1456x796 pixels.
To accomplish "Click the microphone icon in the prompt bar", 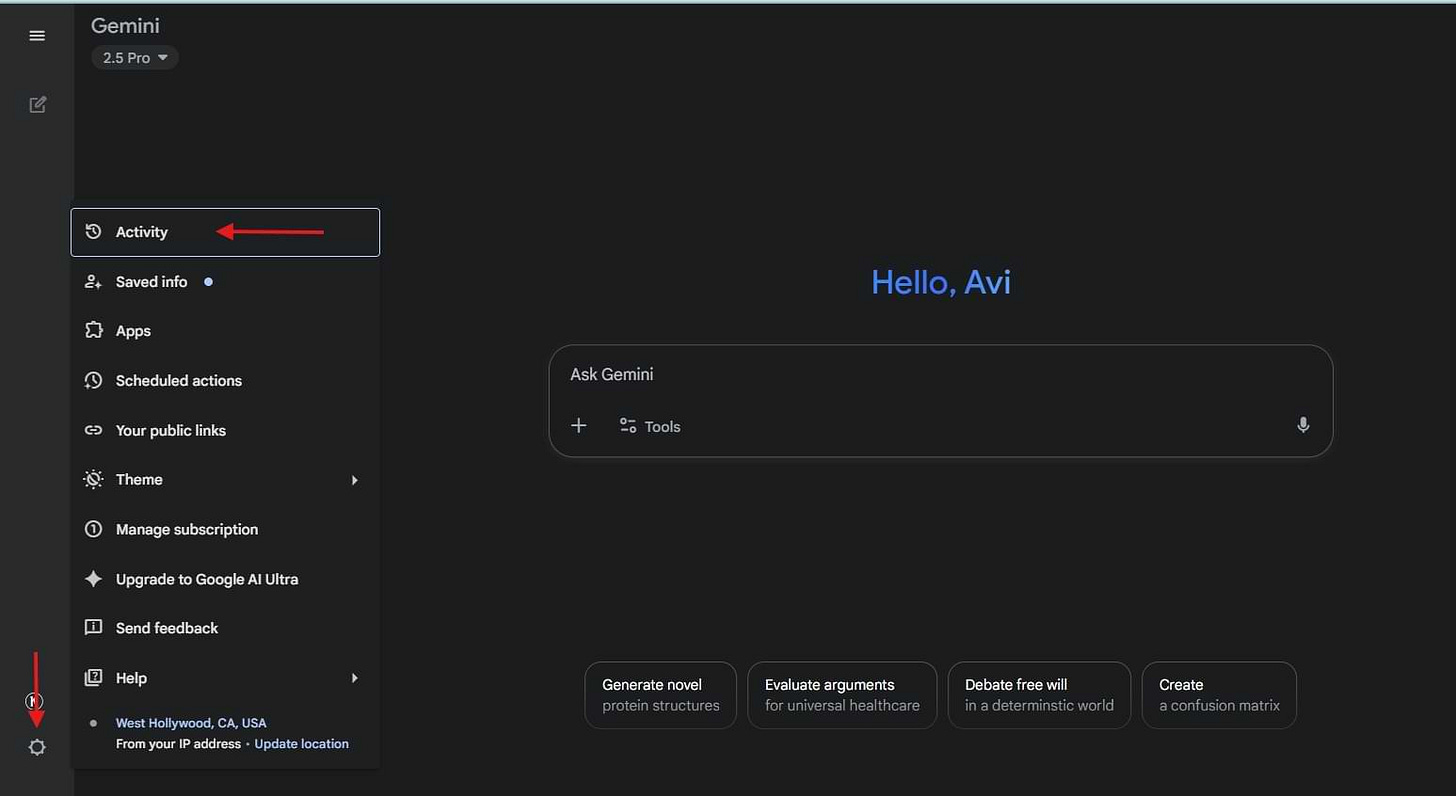I will click(1303, 424).
